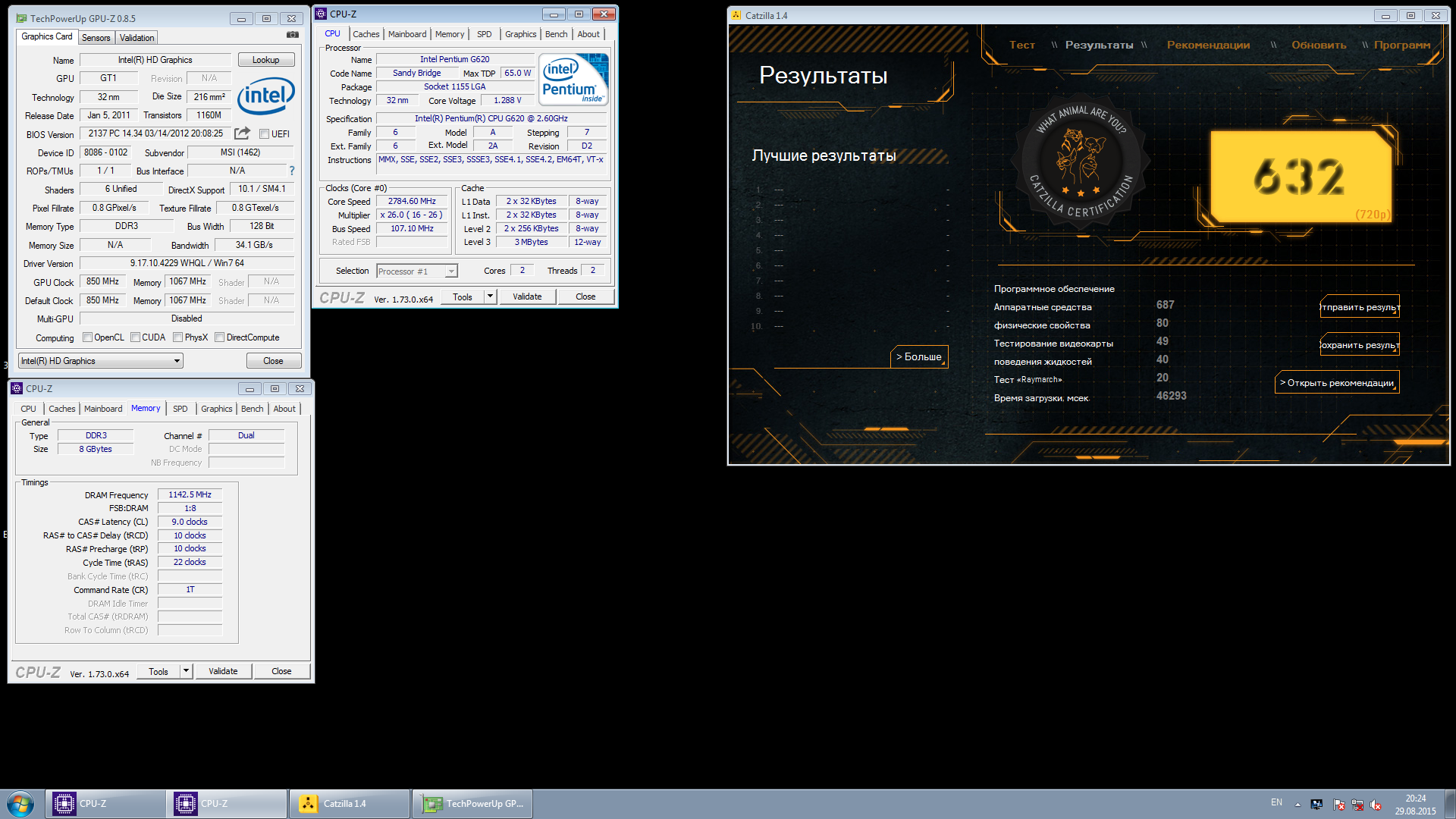
Task: Click the Больше button in Catzilla
Action: (919, 356)
